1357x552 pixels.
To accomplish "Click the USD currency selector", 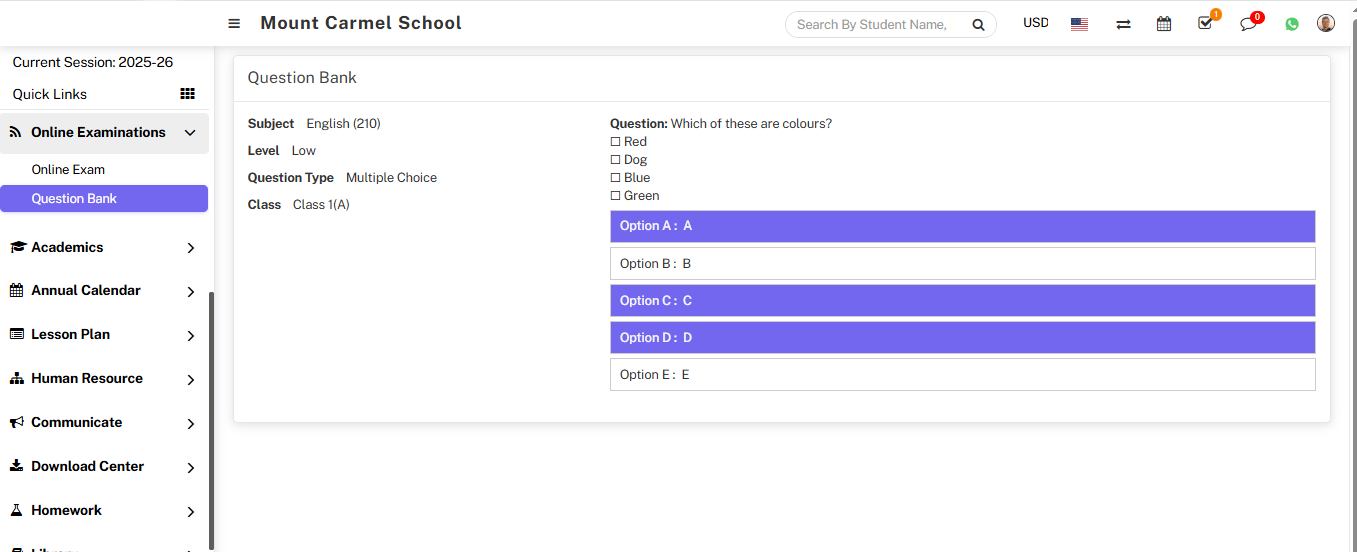I will [x=1036, y=23].
